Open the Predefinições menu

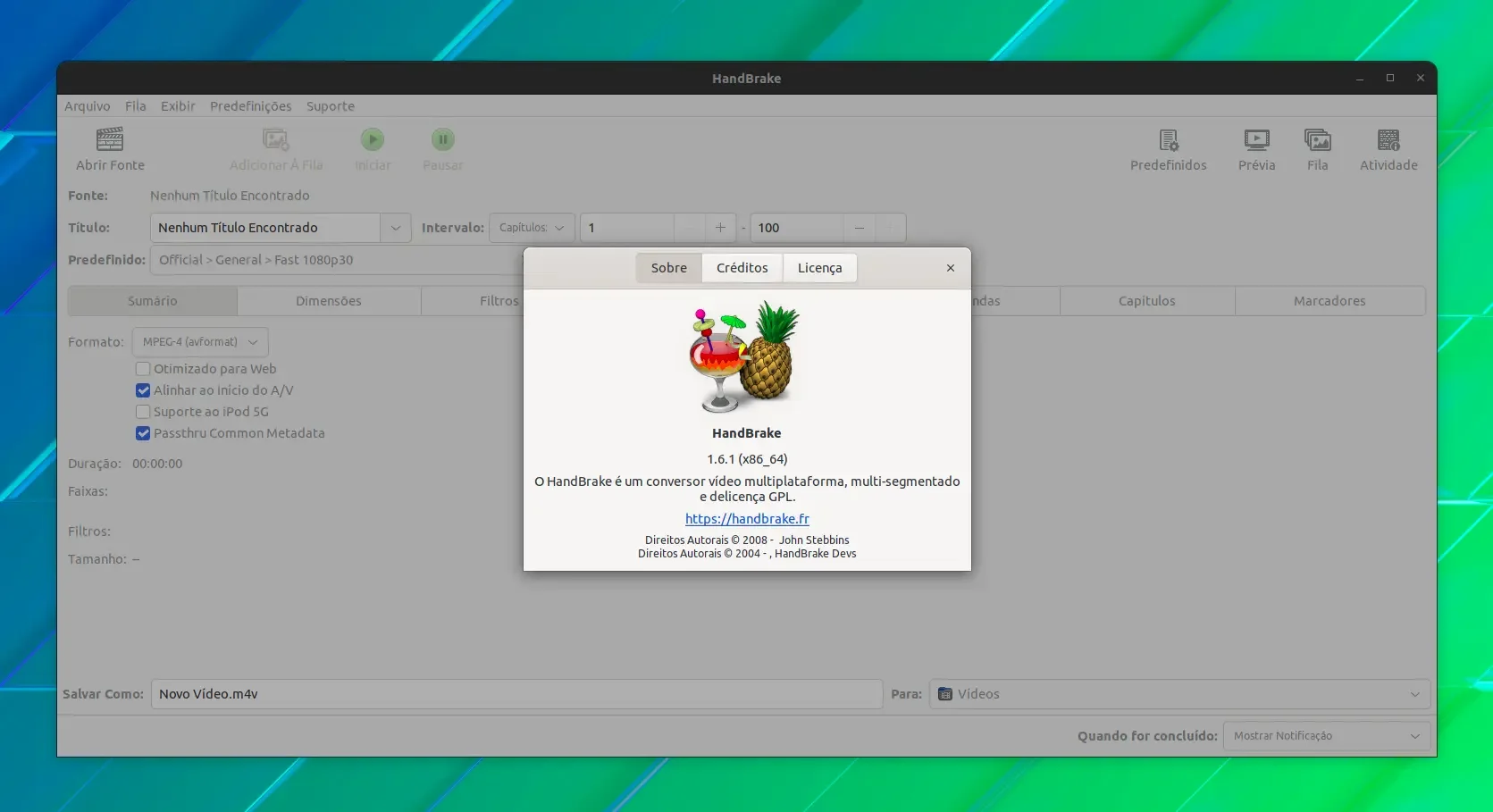(x=251, y=106)
